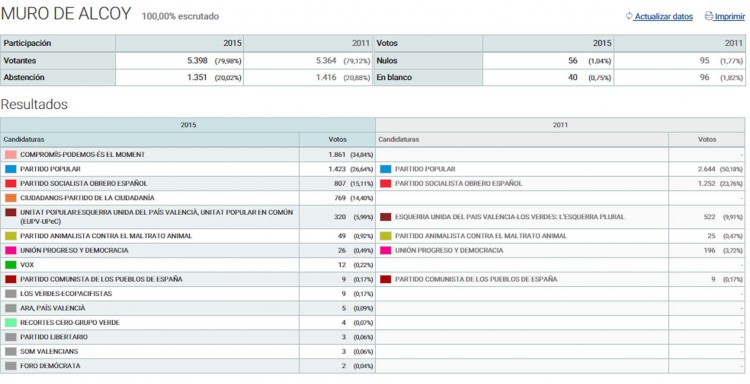
Task: Select the Partido Popular 2011 row
Action: click(560, 169)
